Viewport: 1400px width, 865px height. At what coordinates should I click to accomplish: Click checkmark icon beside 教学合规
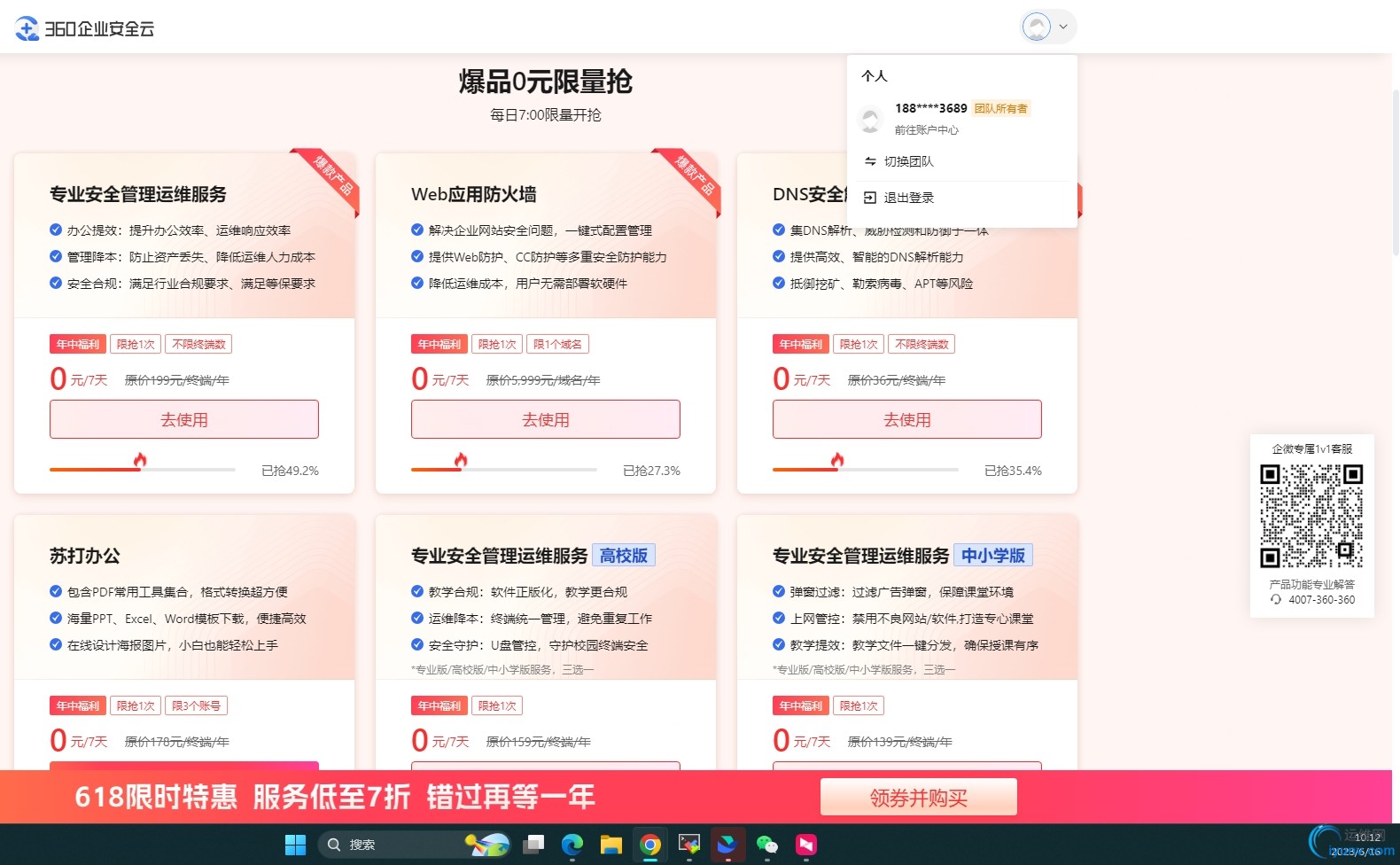coord(417,591)
